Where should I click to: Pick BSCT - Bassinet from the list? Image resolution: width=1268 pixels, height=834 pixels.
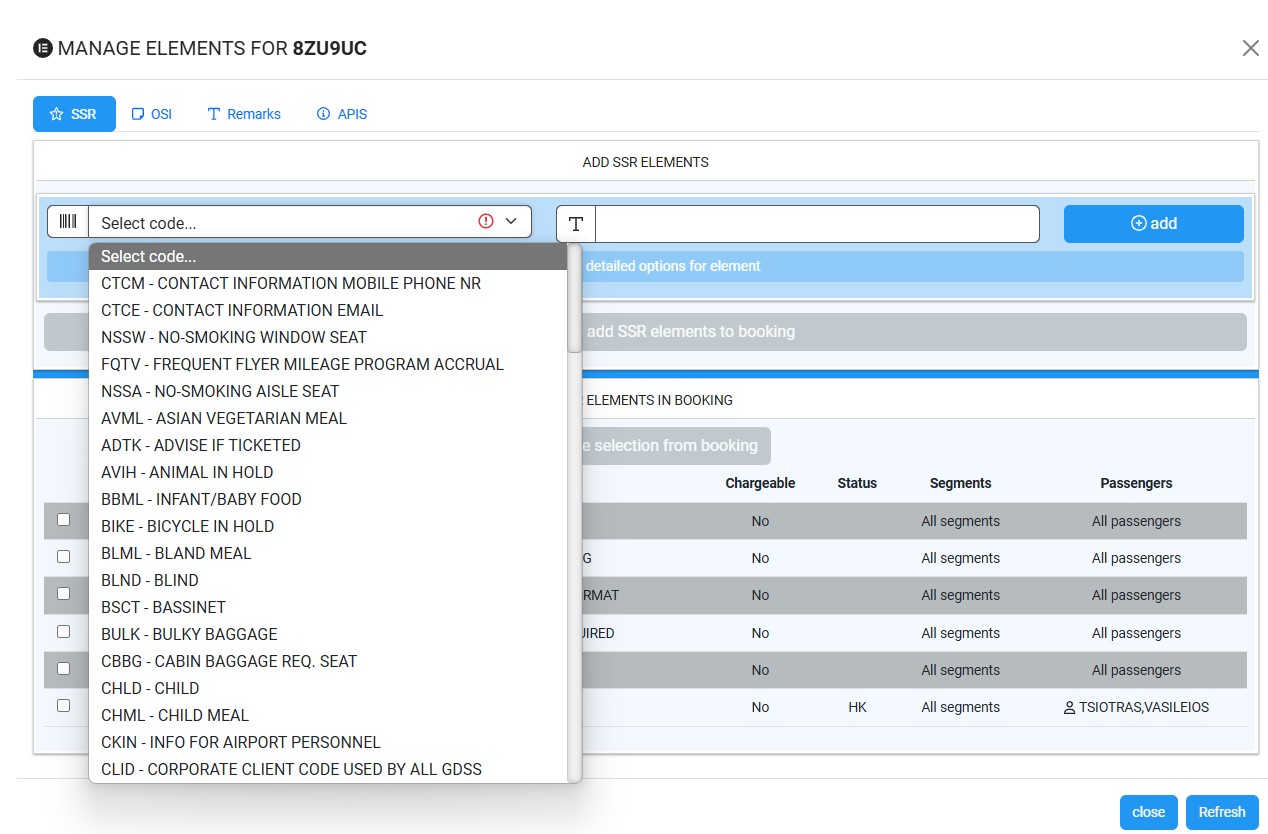328,608
